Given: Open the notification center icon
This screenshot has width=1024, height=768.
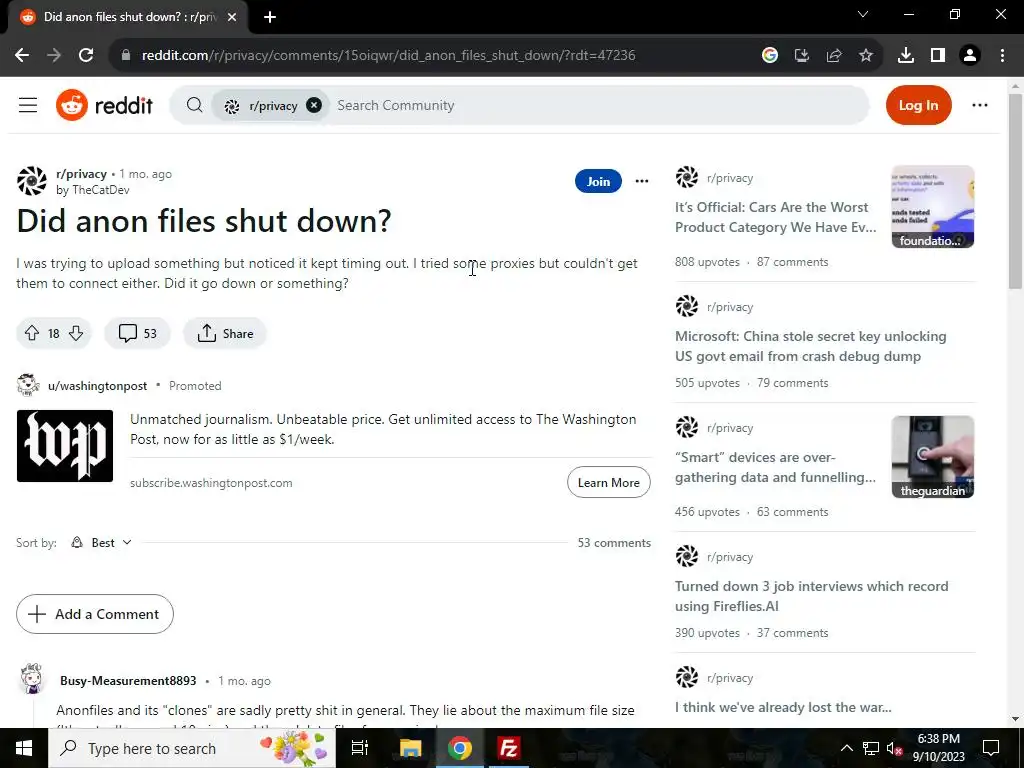Looking at the screenshot, I should pyautogui.click(x=991, y=748).
